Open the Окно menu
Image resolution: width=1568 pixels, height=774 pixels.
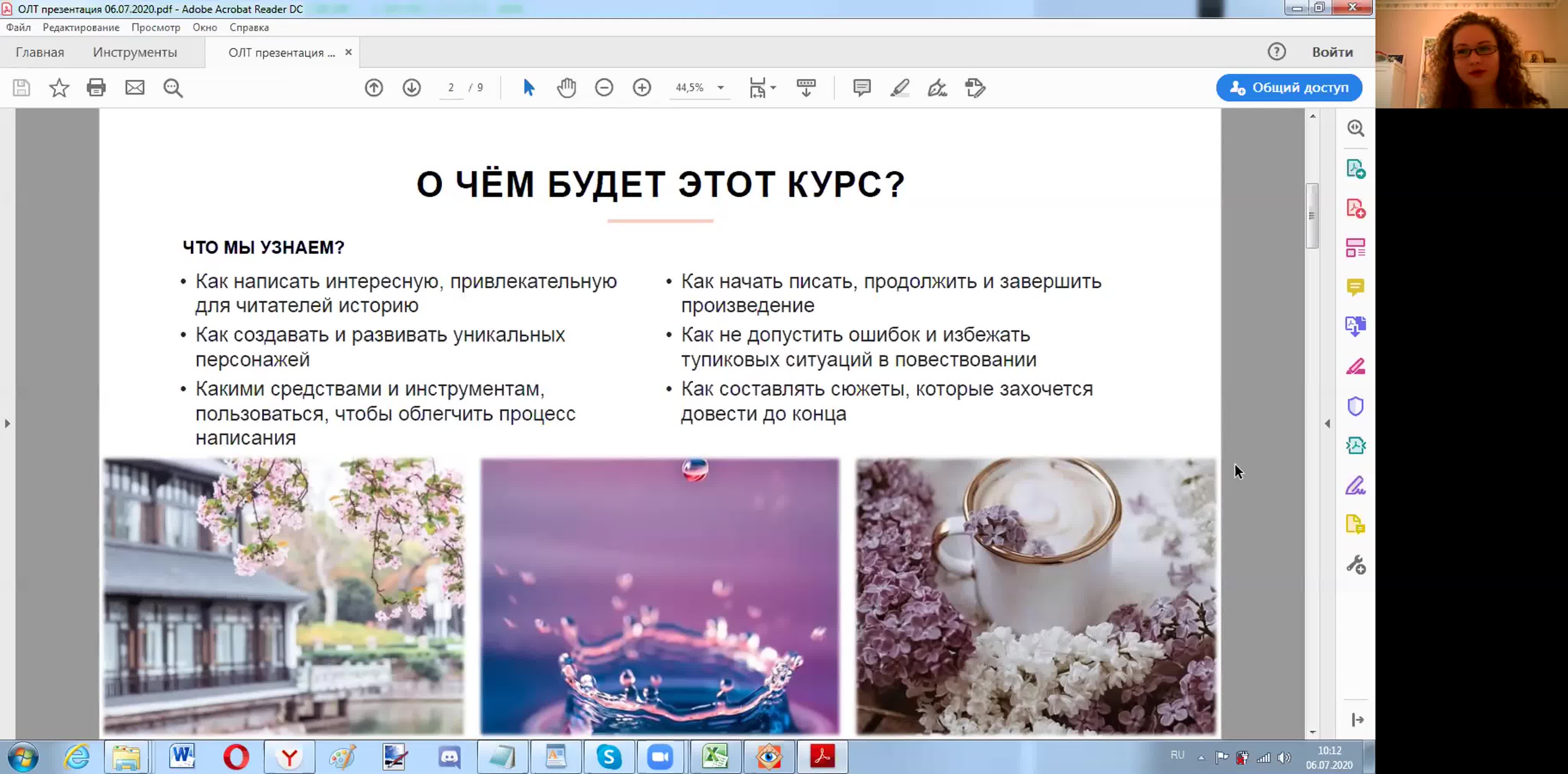pyautogui.click(x=205, y=28)
